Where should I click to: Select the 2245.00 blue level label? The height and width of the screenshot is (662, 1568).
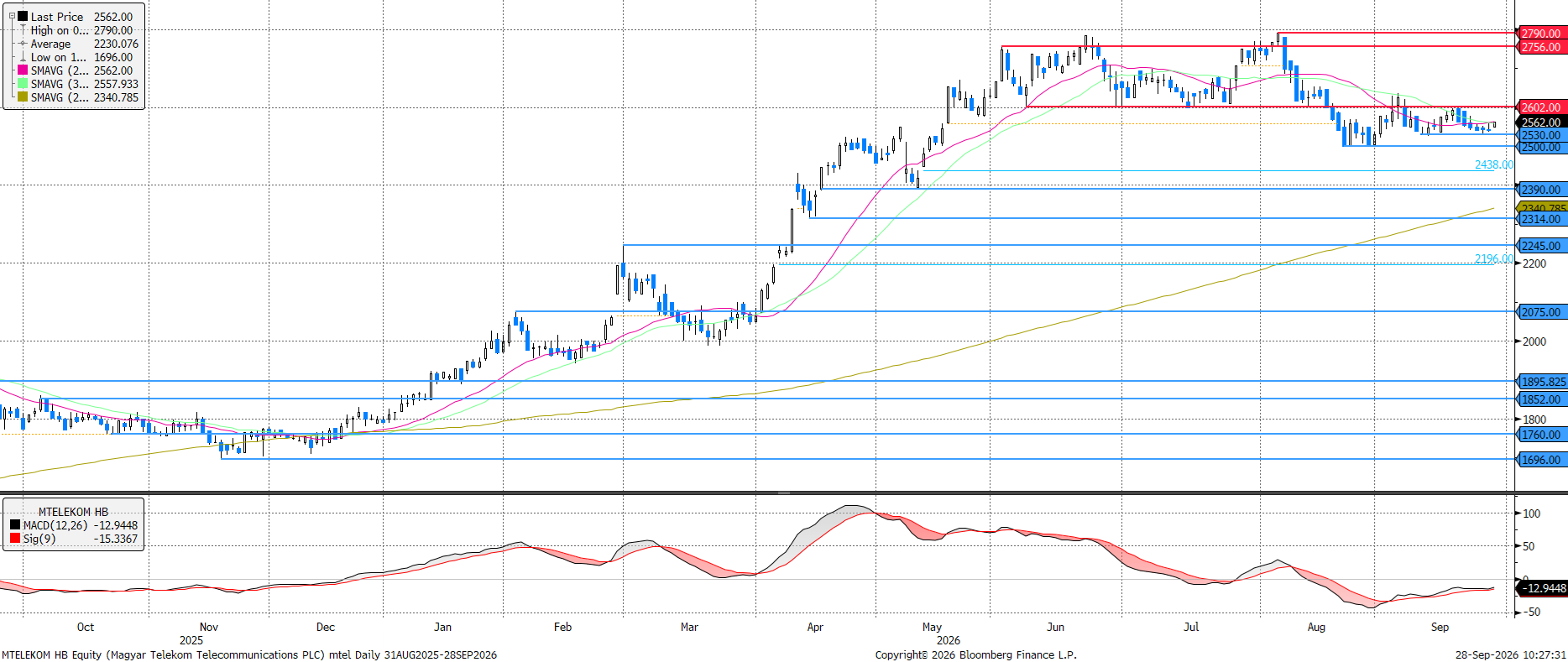point(1543,246)
